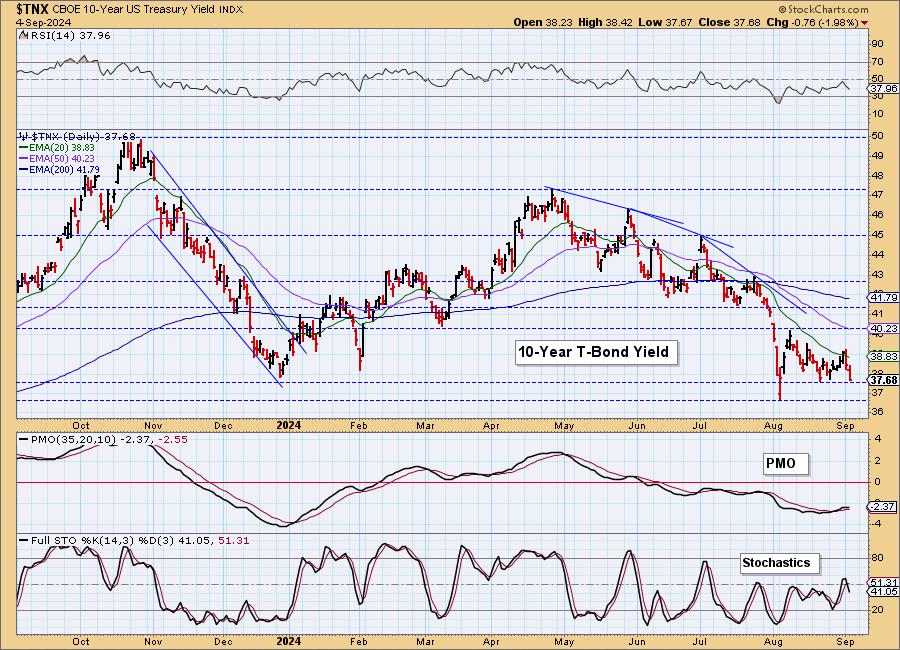Click the 47 level on the price axis
The width and height of the screenshot is (900, 650).
[x=878, y=195]
